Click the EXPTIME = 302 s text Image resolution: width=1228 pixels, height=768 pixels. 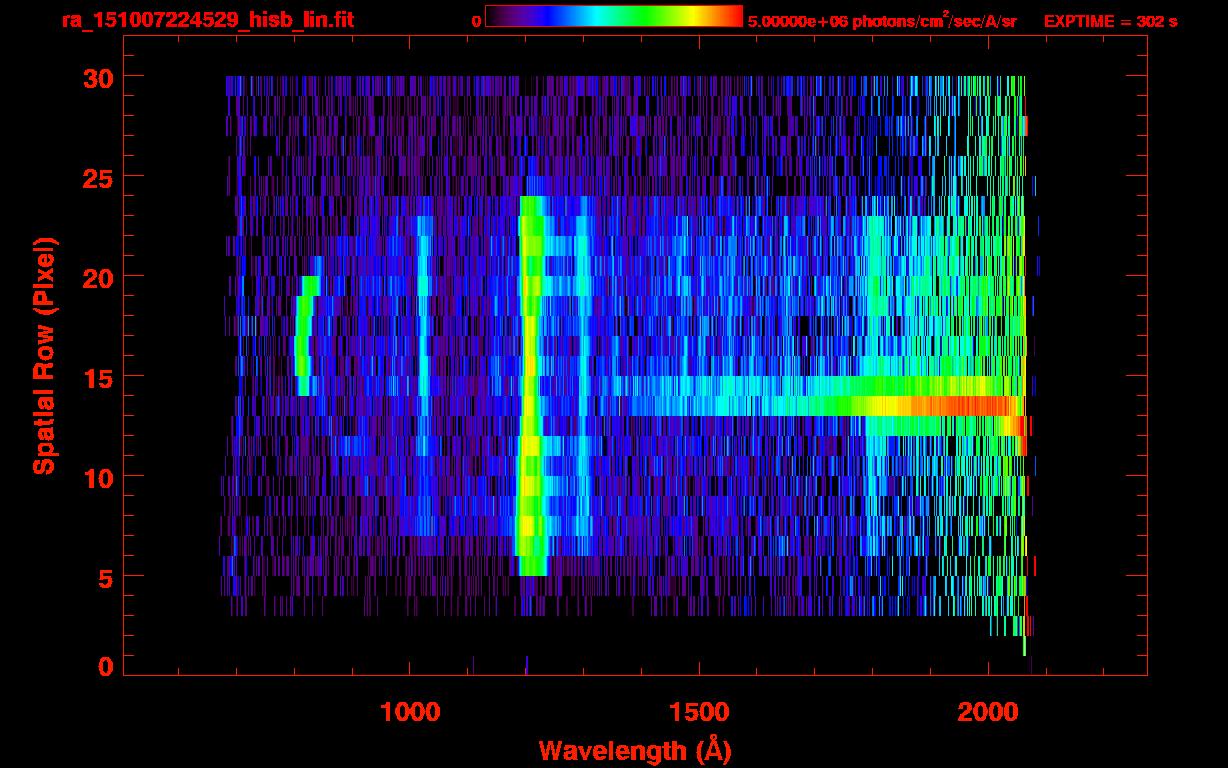(x=1110, y=21)
